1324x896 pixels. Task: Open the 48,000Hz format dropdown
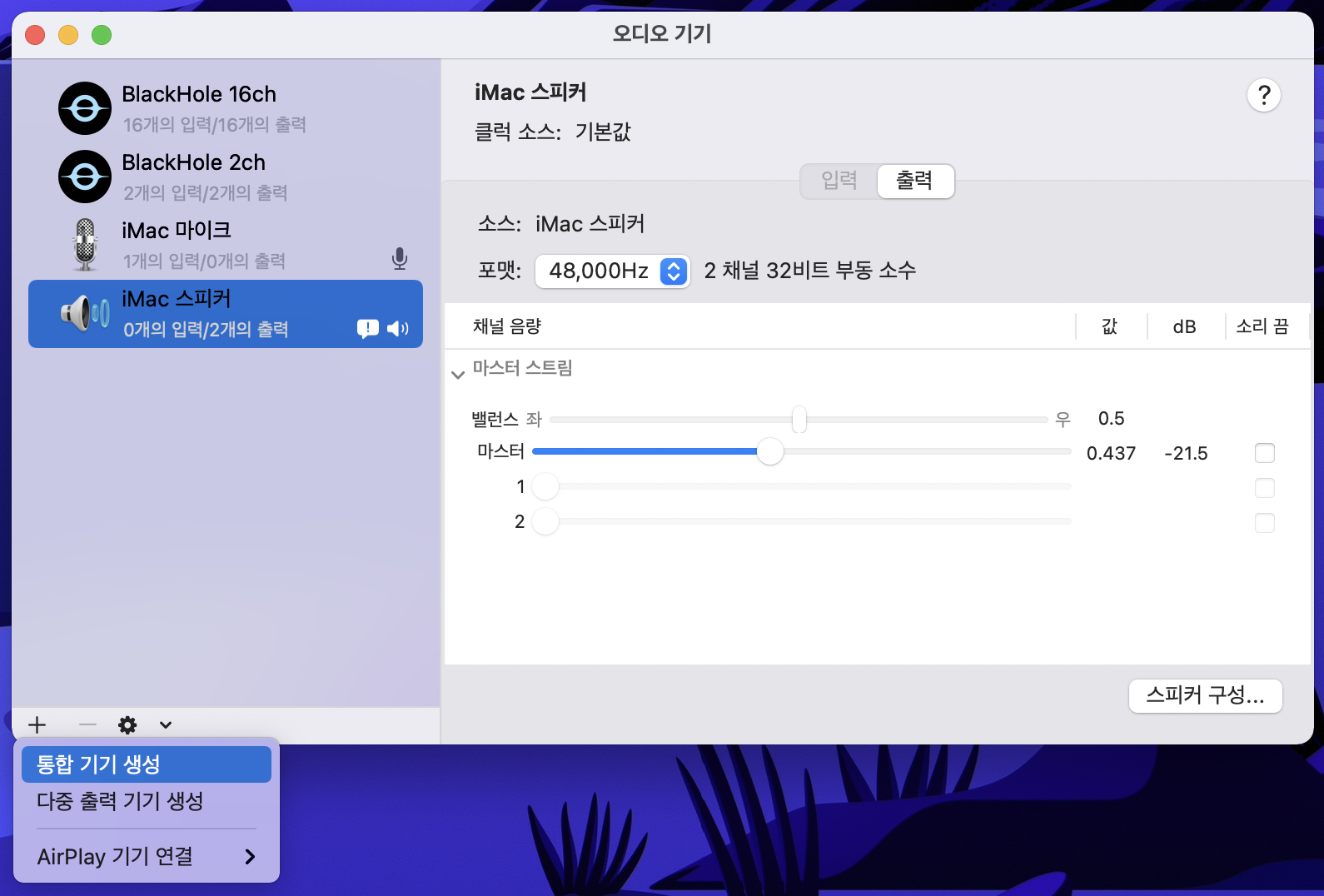pos(612,271)
